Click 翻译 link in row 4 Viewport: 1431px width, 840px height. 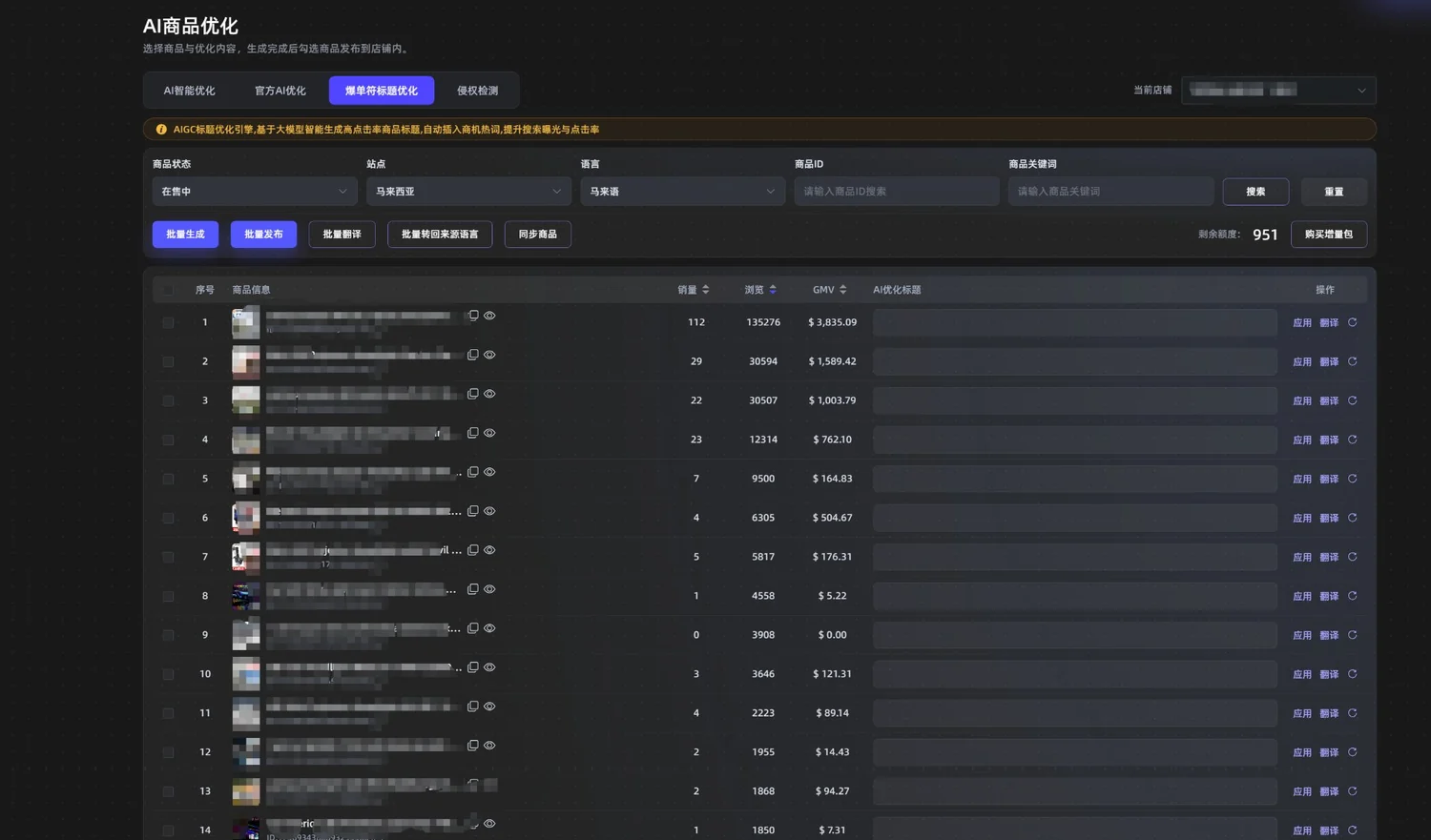point(1329,440)
